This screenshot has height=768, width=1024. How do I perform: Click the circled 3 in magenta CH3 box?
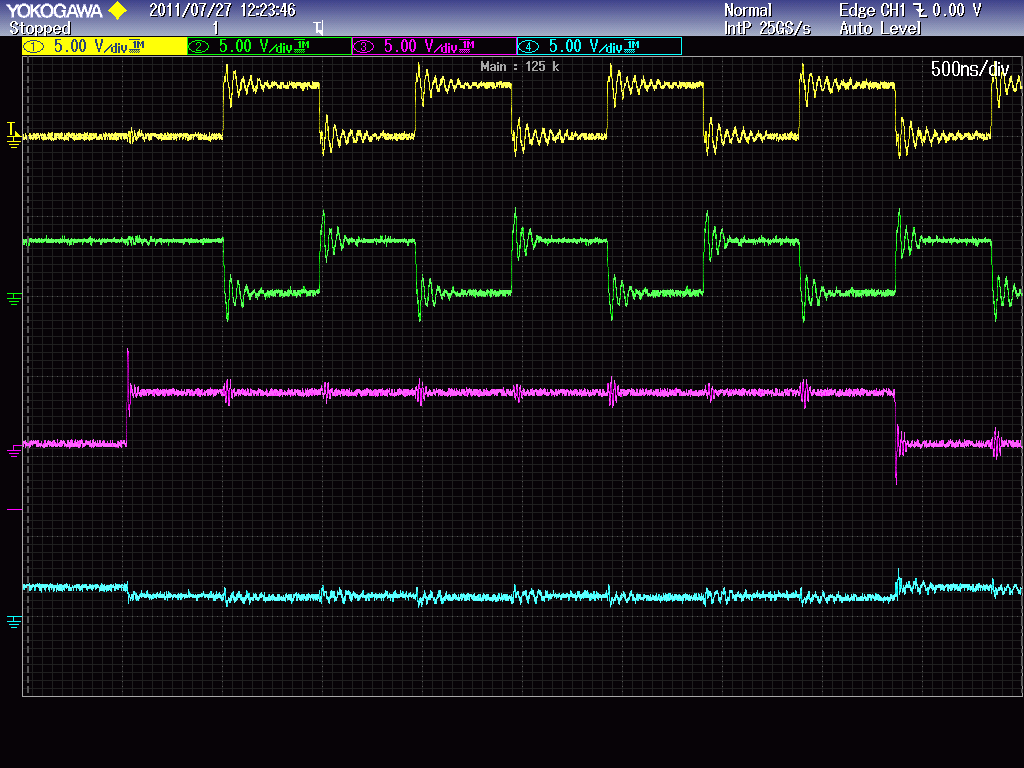[364, 46]
